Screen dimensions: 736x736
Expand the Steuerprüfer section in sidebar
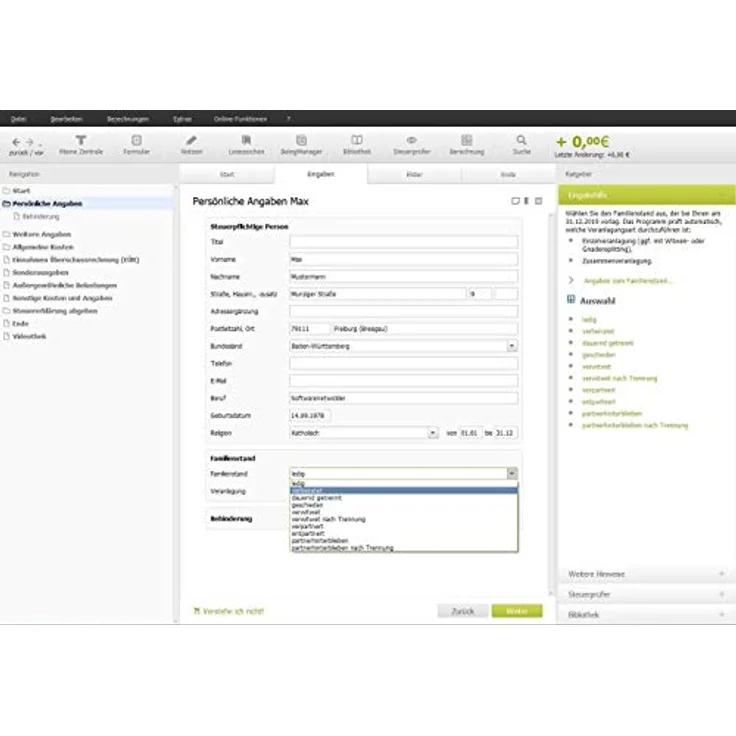645,595
